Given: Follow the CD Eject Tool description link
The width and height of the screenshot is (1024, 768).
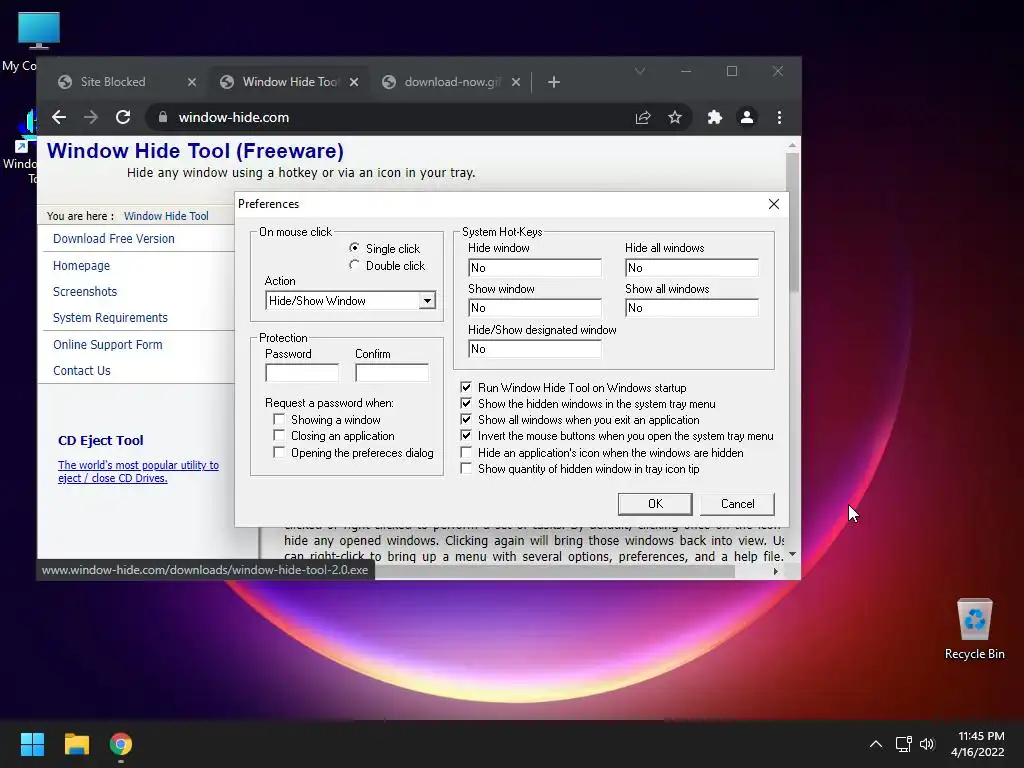Looking at the screenshot, I should pyautogui.click(x=138, y=472).
